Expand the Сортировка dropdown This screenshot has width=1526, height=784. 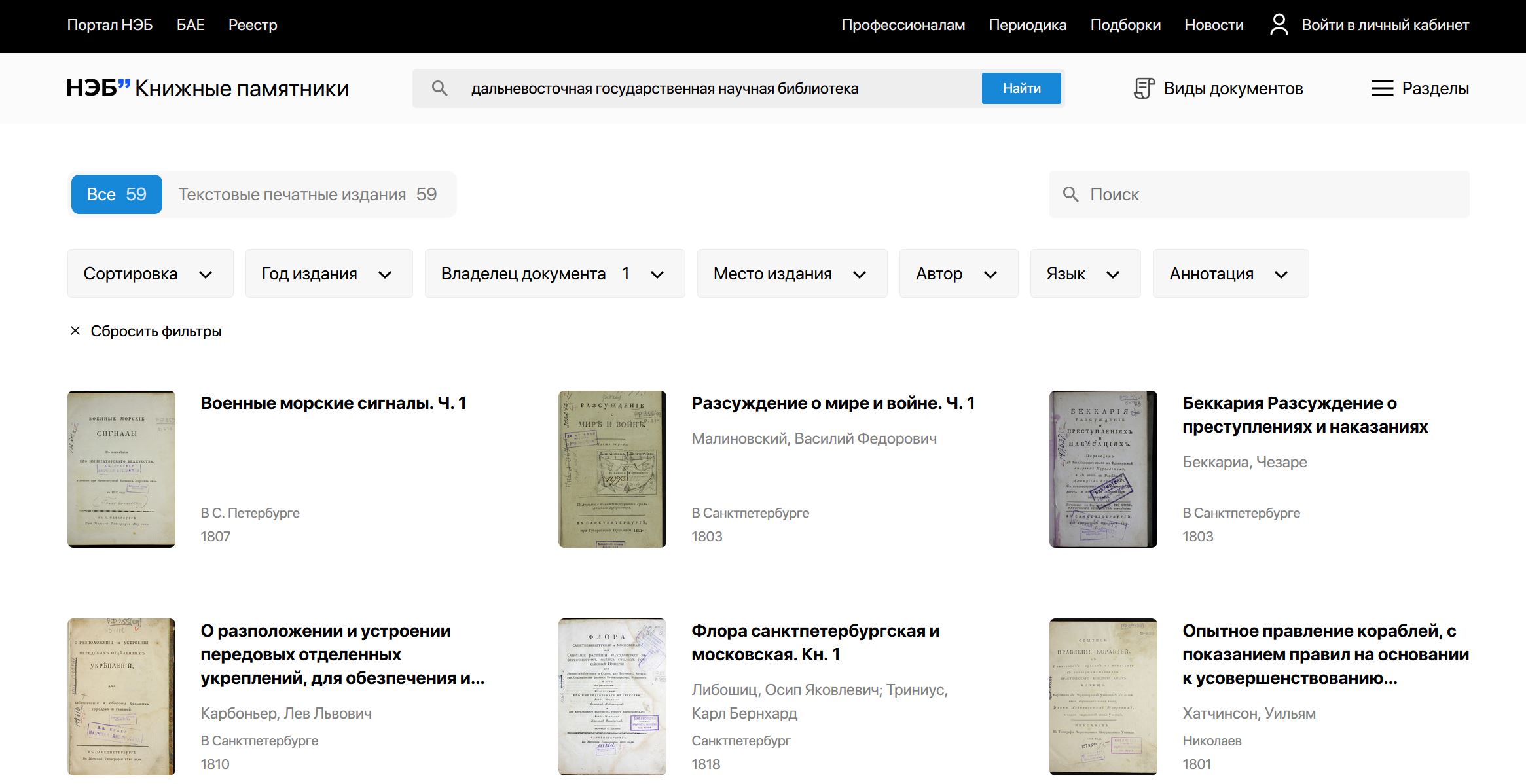pyautogui.click(x=150, y=274)
